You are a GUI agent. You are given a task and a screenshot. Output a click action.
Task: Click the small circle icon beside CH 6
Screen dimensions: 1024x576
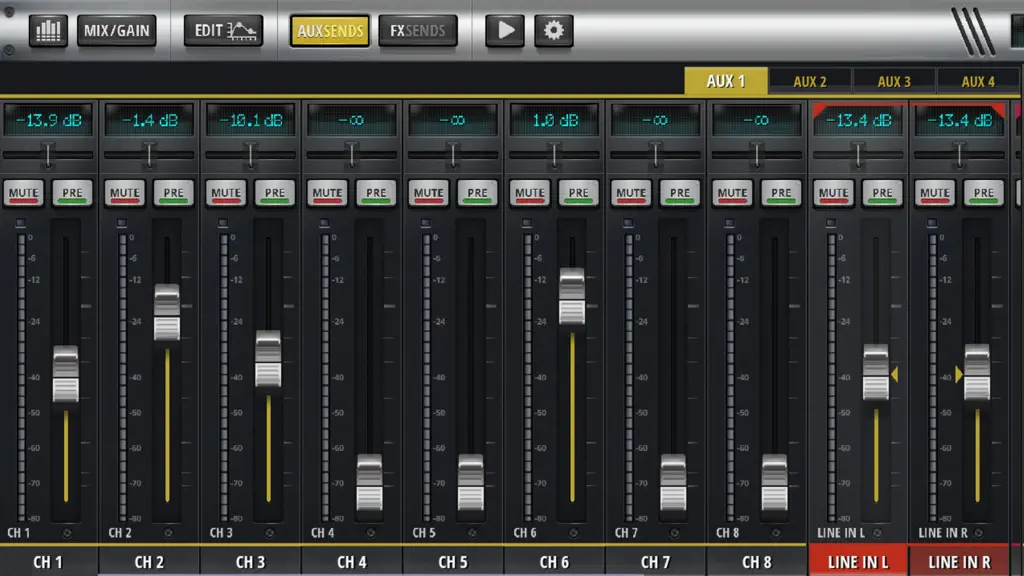click(x=573, y=534)
